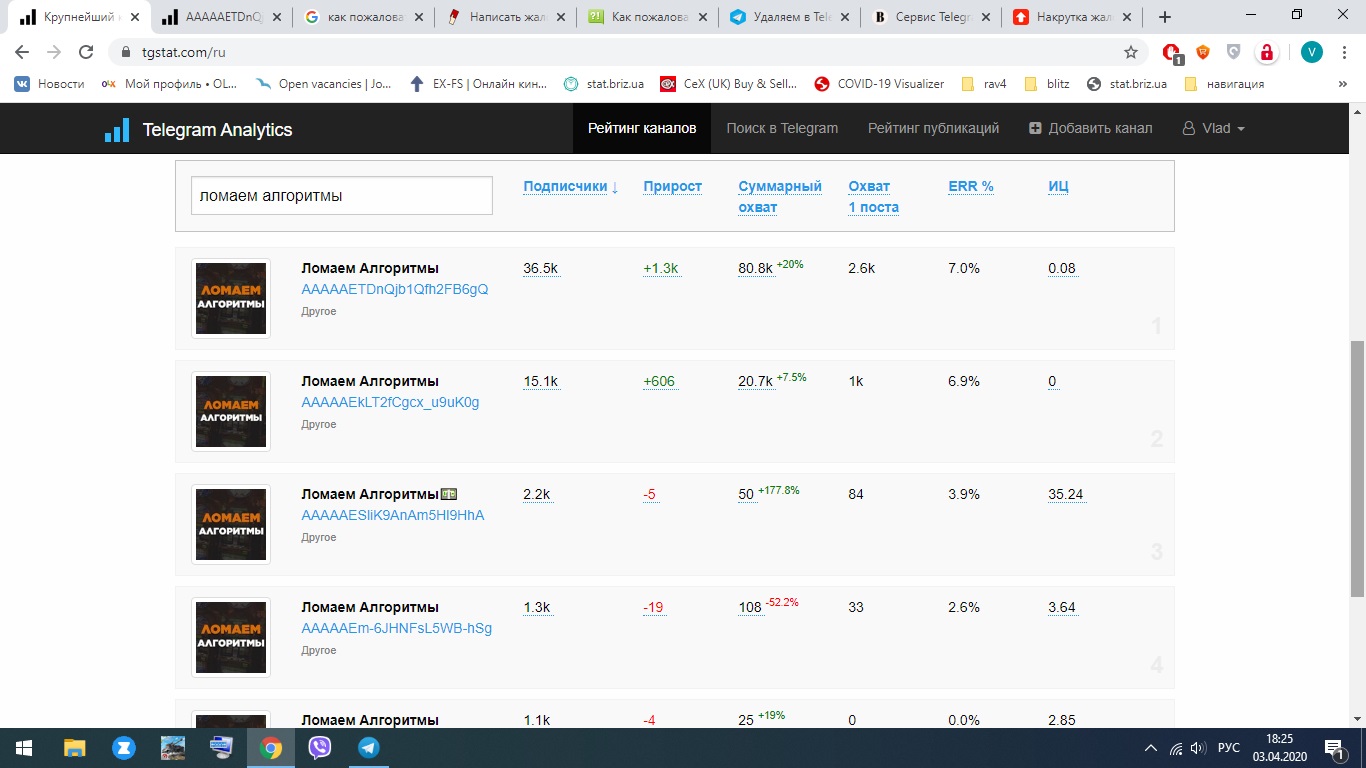Sort by ERR % column header
The height and width of the screenshot is (768, 1366).
pos(970,186)
